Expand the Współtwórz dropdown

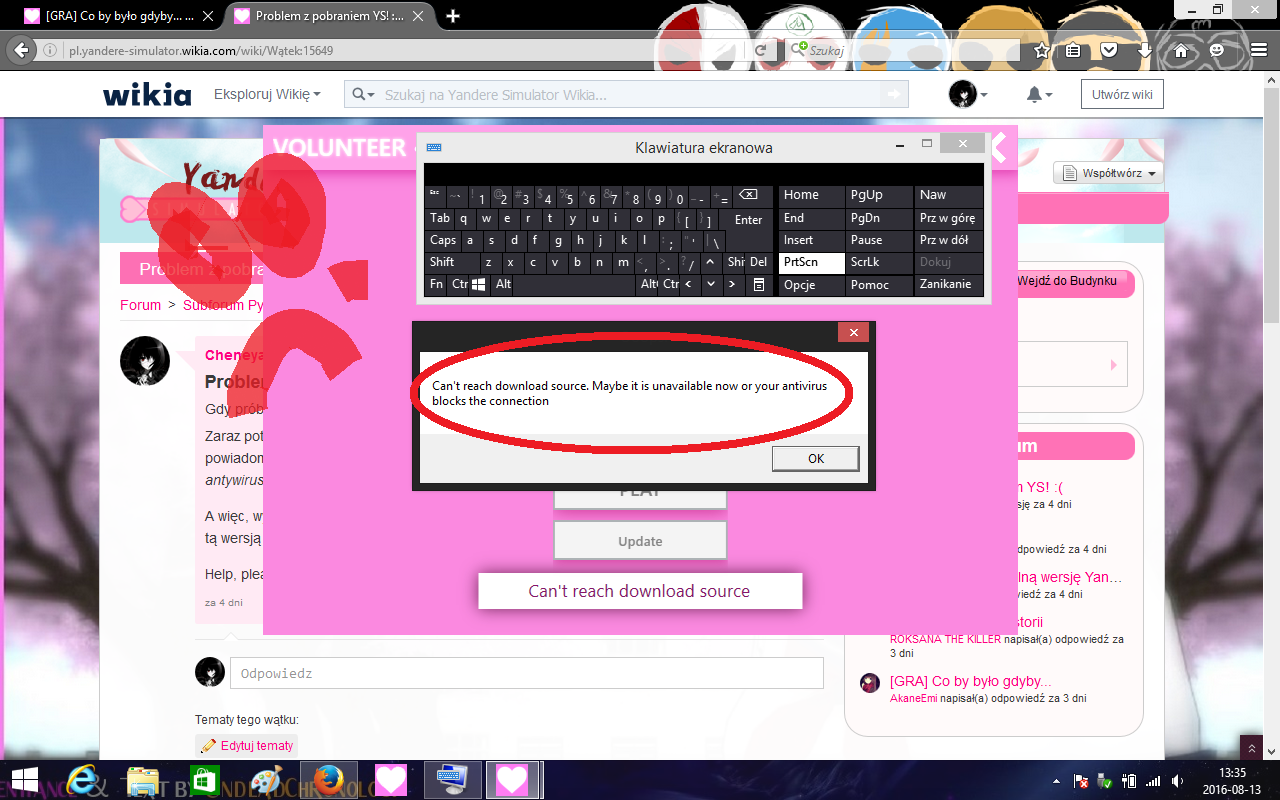click(x=1109, y=173)
